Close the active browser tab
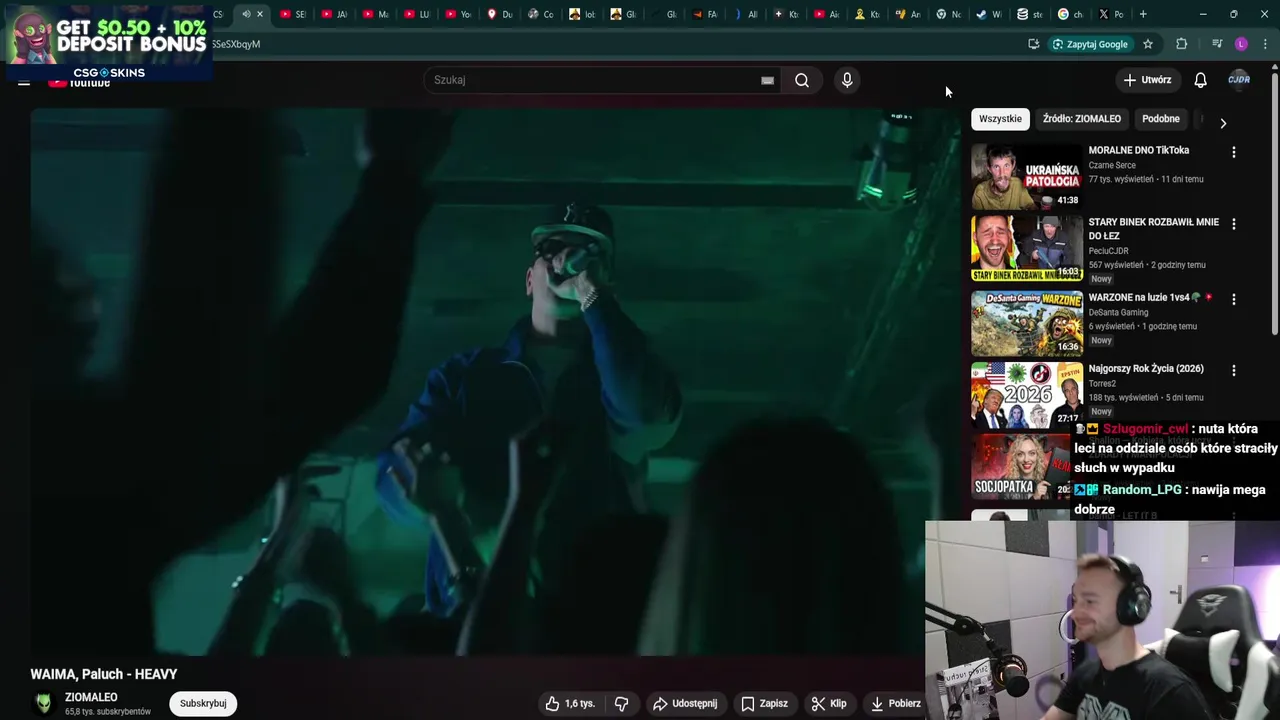This screenshot has width=1280, height=720. [x=260, y=14]
